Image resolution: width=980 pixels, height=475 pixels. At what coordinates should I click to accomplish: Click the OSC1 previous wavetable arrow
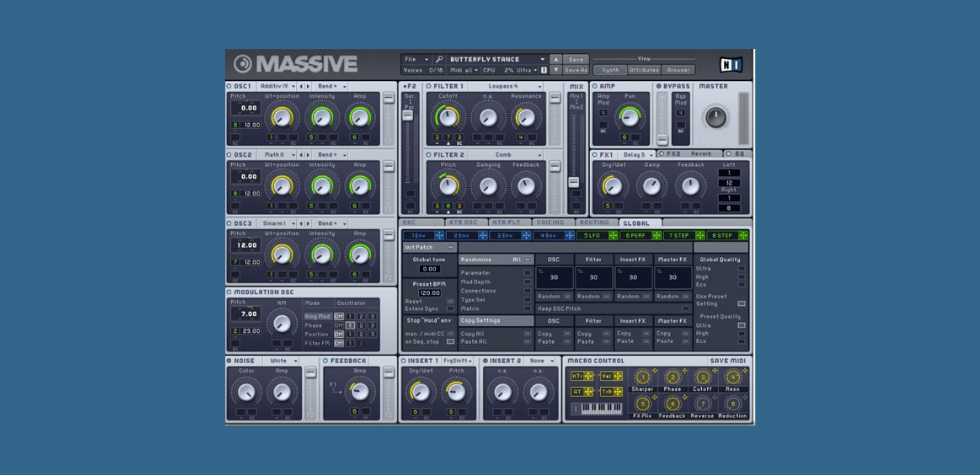(301, 86)
